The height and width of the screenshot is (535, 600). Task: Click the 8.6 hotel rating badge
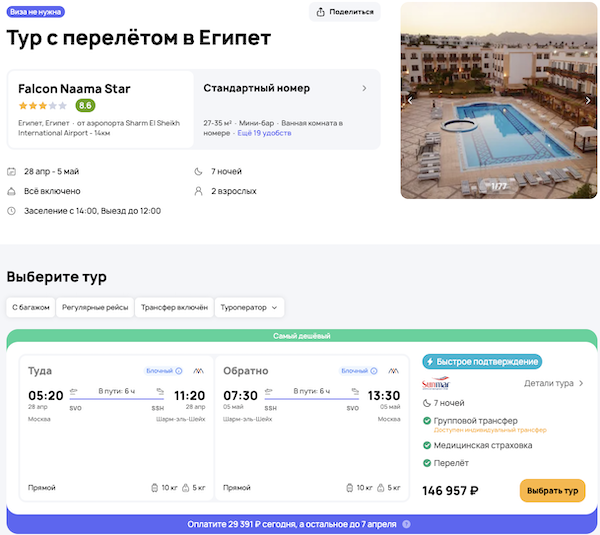point(85,105)
